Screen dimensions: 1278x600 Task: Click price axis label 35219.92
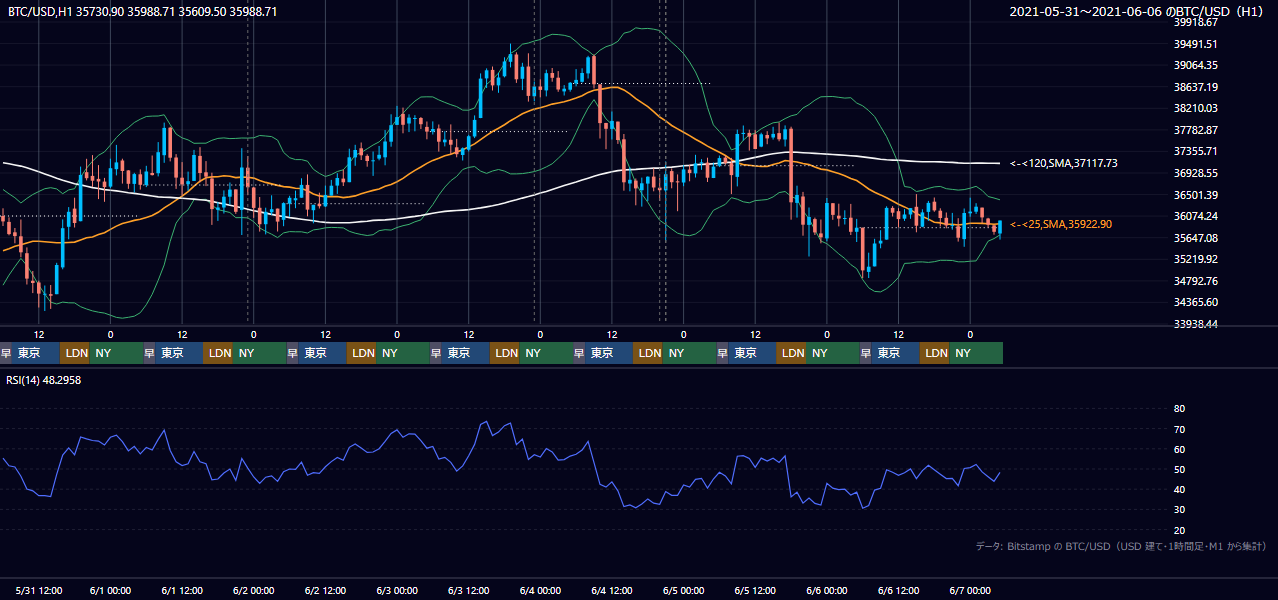coord(1195,259)
